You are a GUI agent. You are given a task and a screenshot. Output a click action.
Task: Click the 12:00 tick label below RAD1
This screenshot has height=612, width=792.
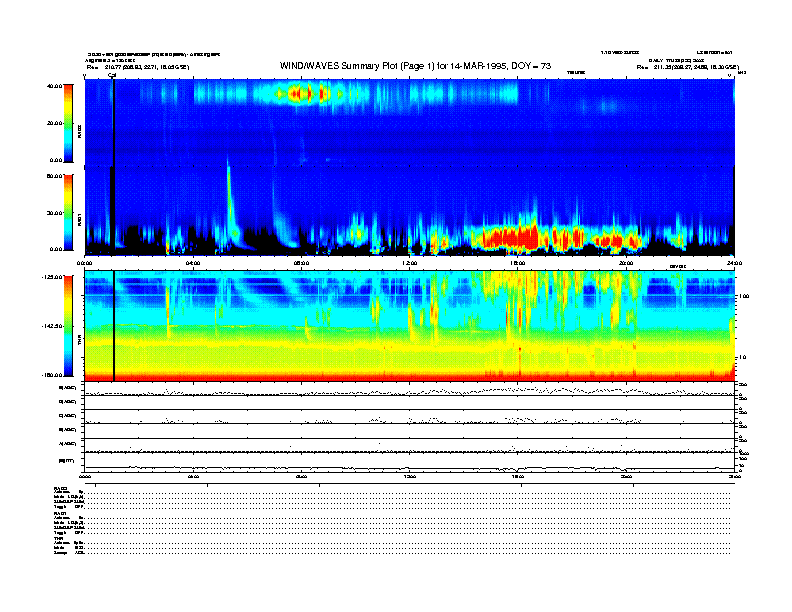click(x=410, y=263)
